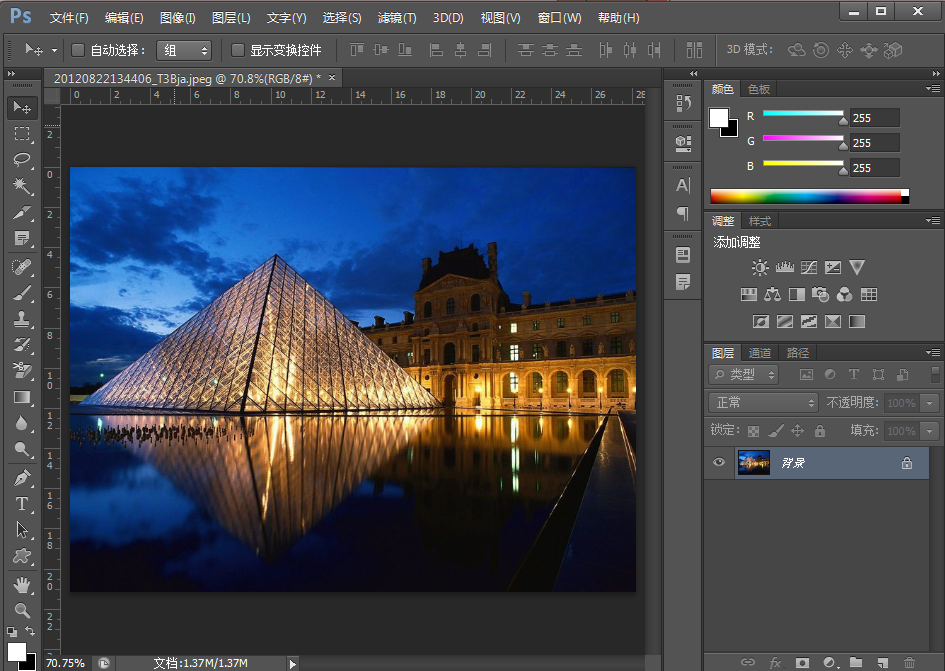Select the Horizontal Type tool
This screenshot has height=671, width=945.
[22, 504]
